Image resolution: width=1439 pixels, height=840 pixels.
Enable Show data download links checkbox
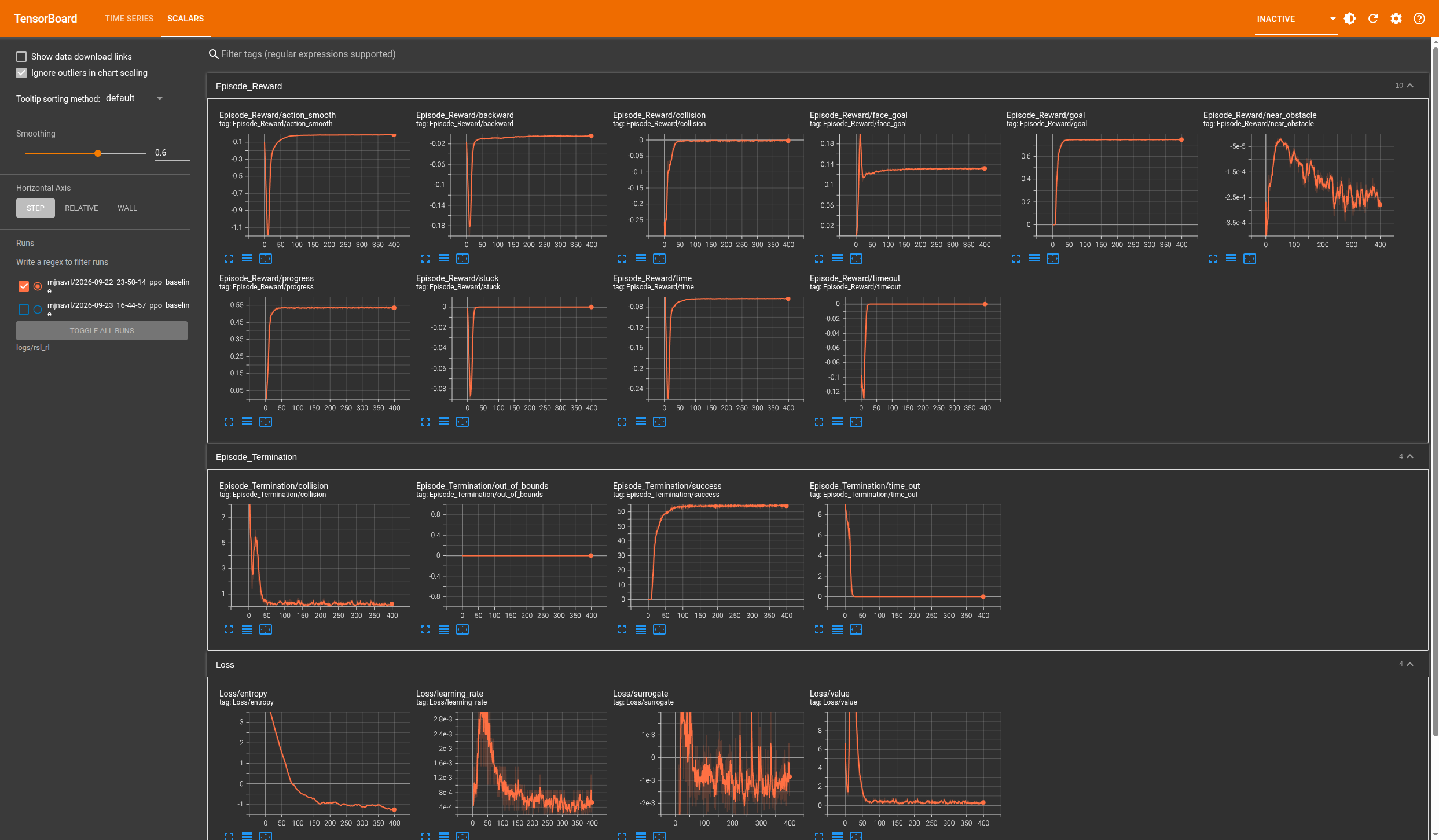coord(21,57)
